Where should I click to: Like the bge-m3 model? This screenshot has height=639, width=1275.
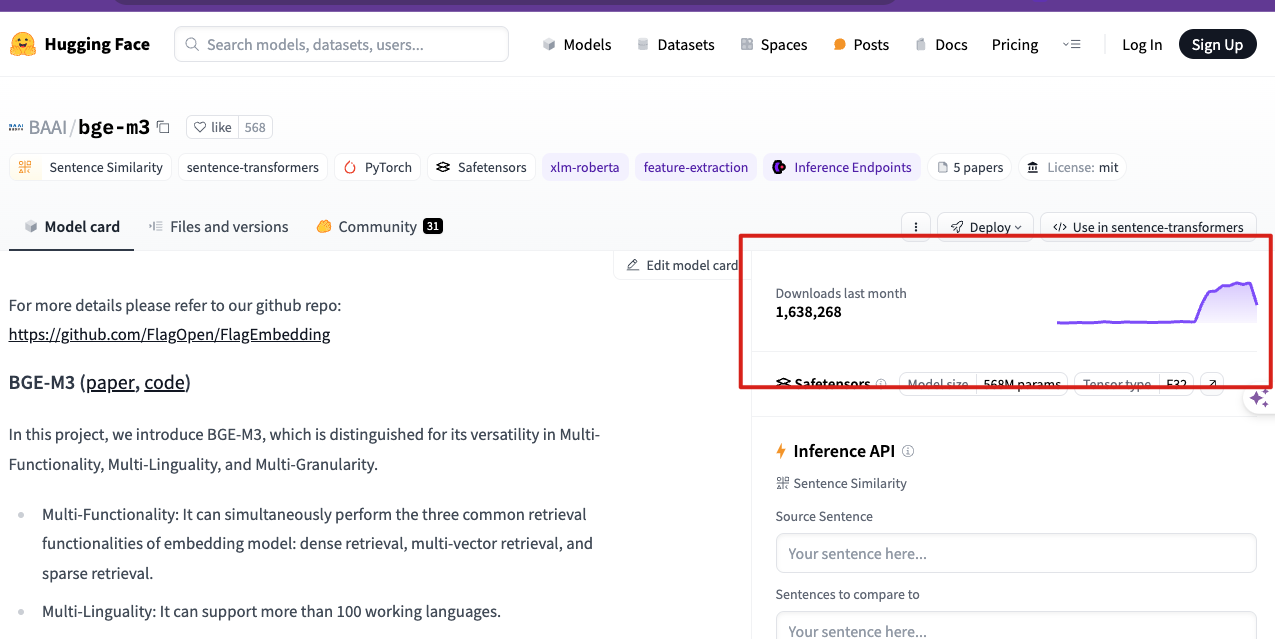click(213, 127)
